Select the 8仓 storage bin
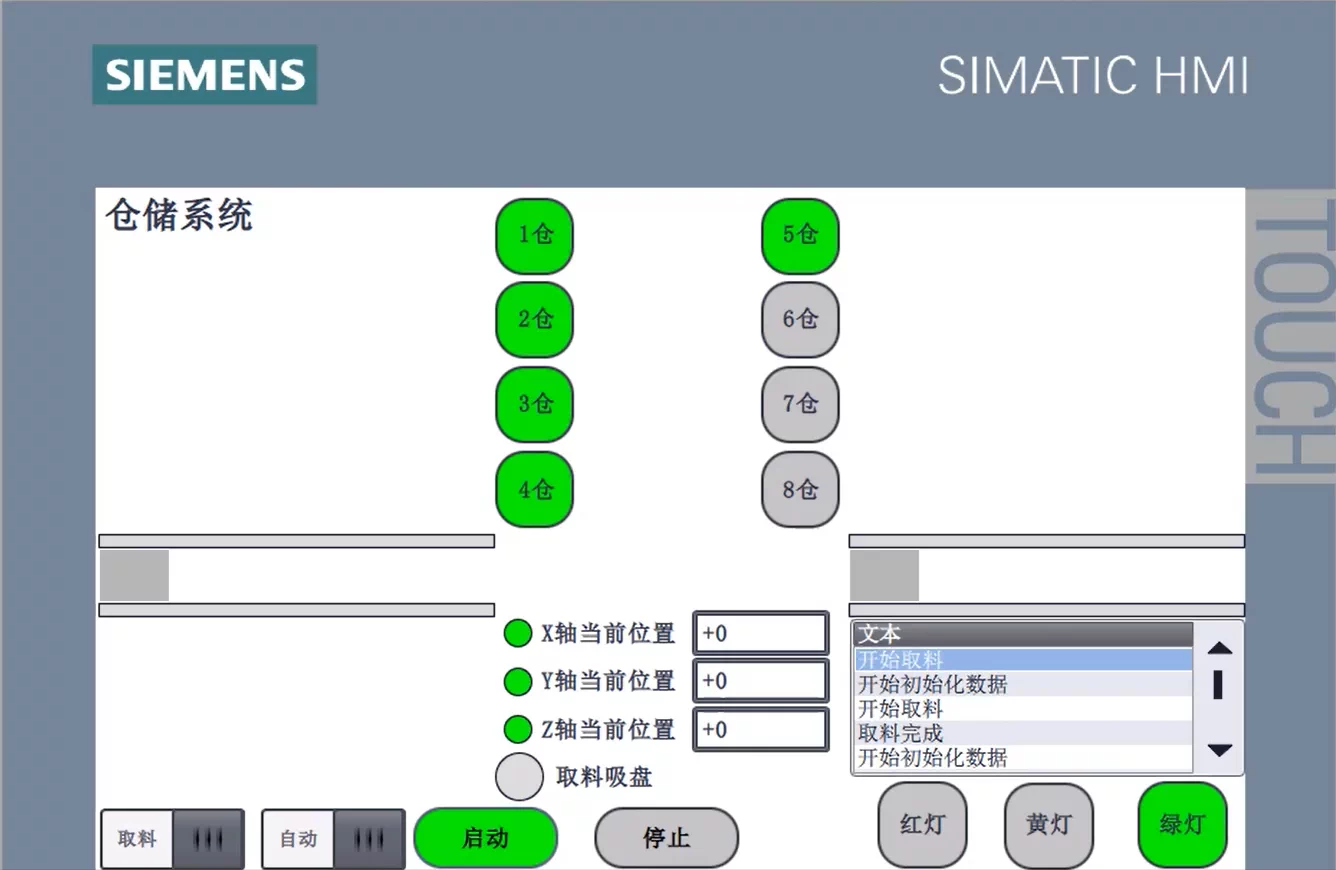This screenshot has width=1336, height=870. [x=800, y=490]
